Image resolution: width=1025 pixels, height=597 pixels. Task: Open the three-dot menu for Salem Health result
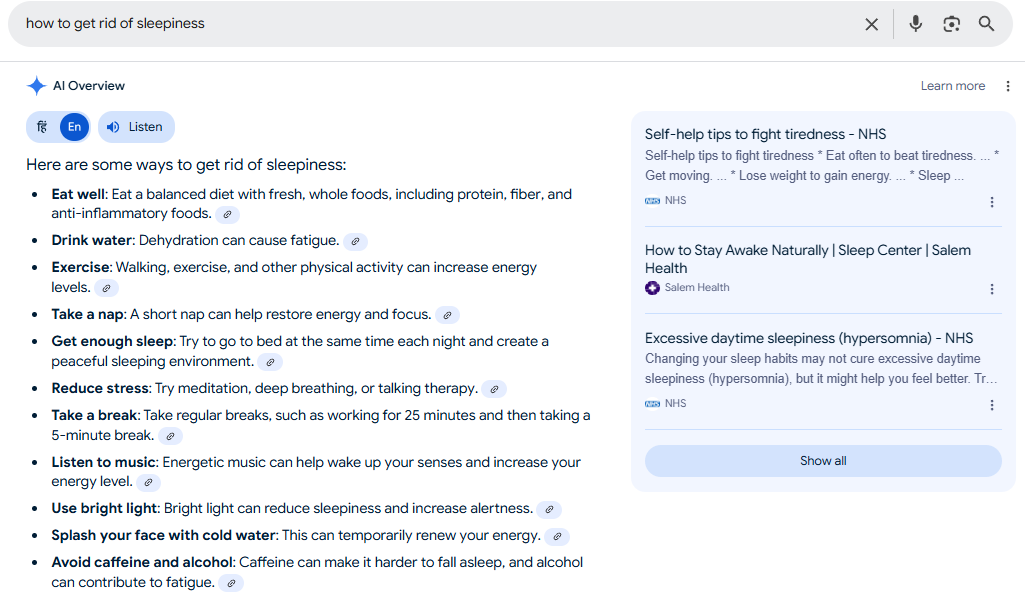pyautogui.click(x=992, y=289)
